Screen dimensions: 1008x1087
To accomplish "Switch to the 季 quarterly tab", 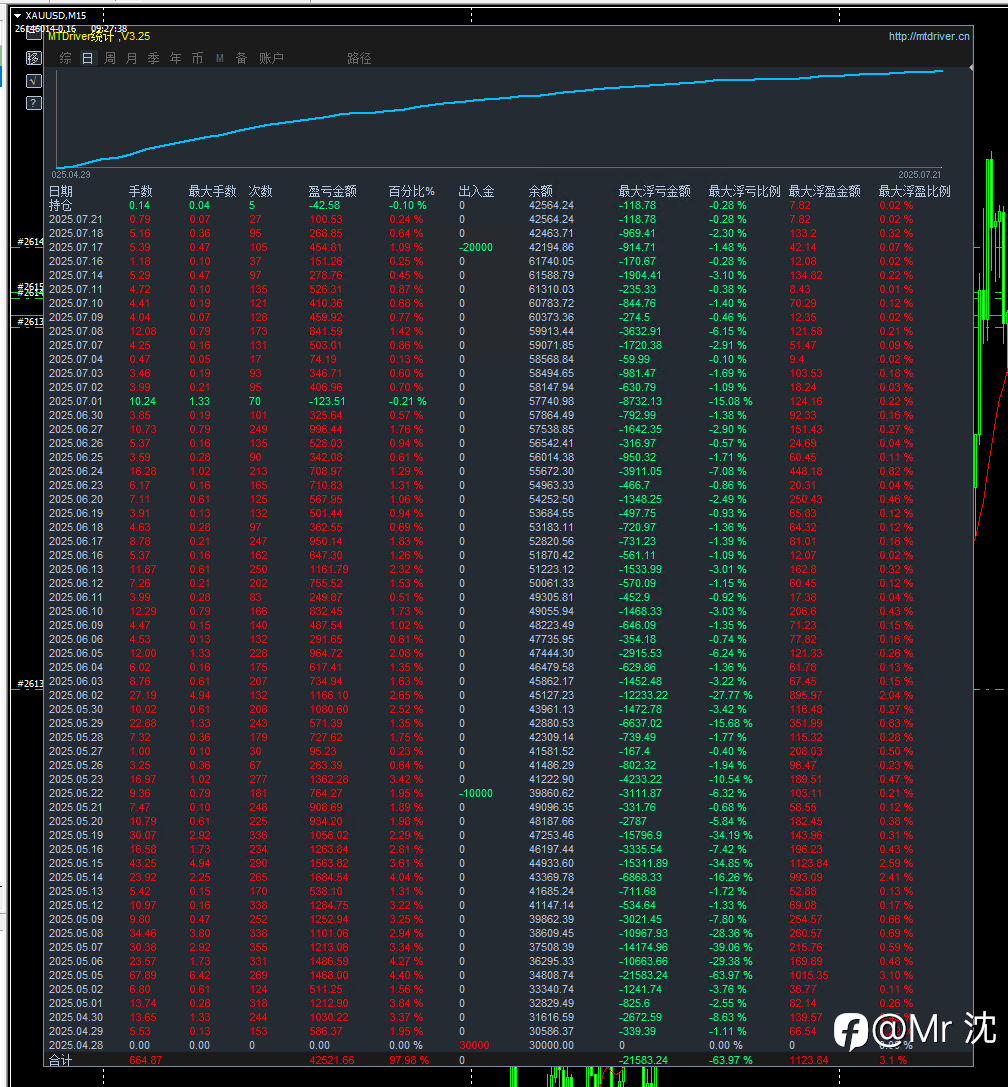I will click(x=154, y=58).
